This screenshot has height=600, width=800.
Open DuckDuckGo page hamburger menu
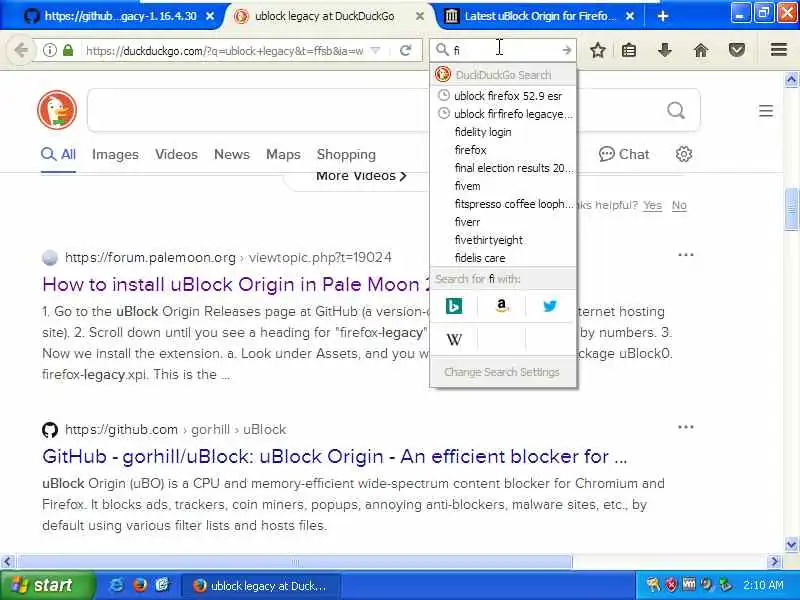[766, 111]
